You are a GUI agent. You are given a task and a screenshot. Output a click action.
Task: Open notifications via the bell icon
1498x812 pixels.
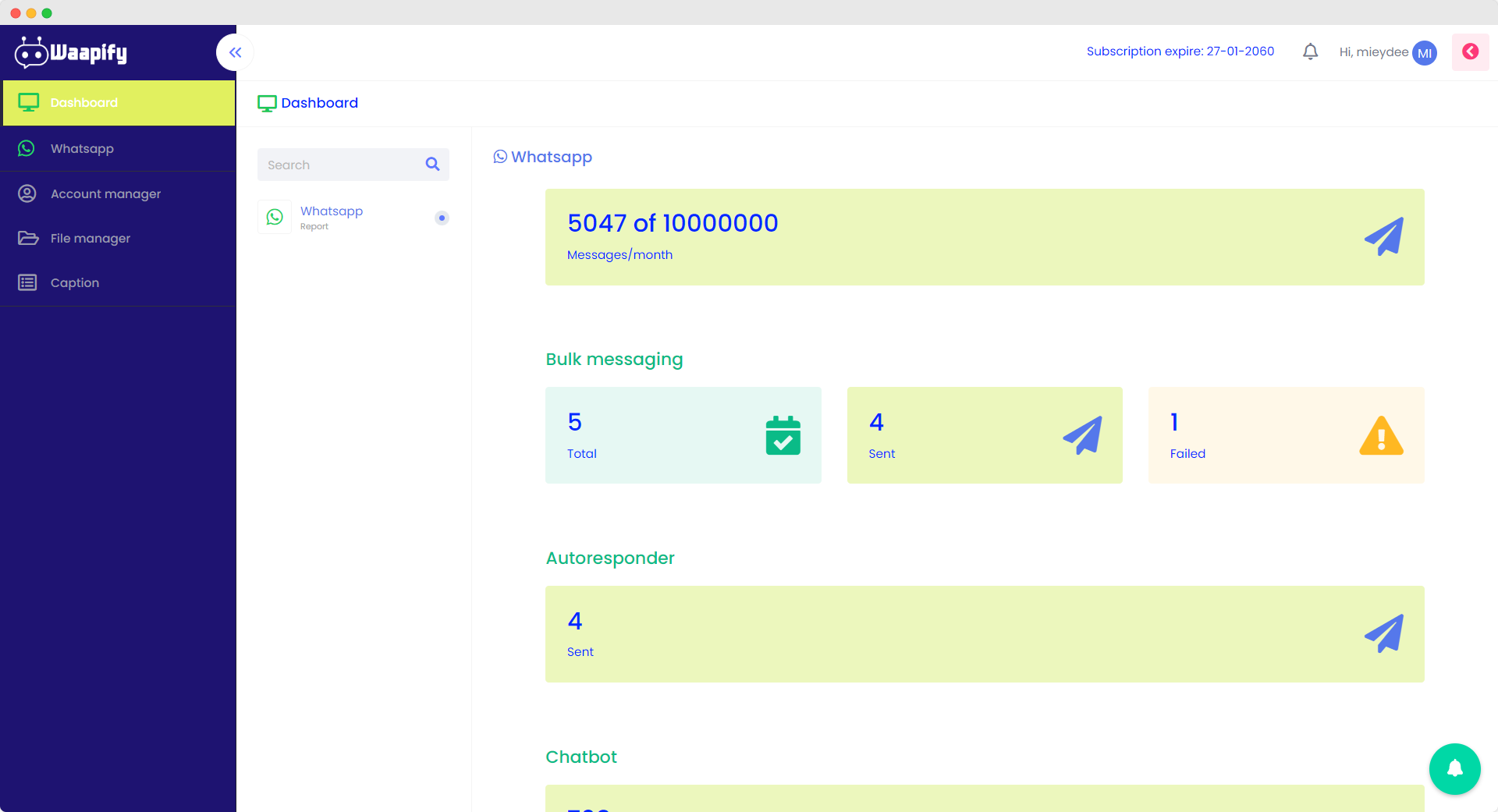(x=1311, y=51)
